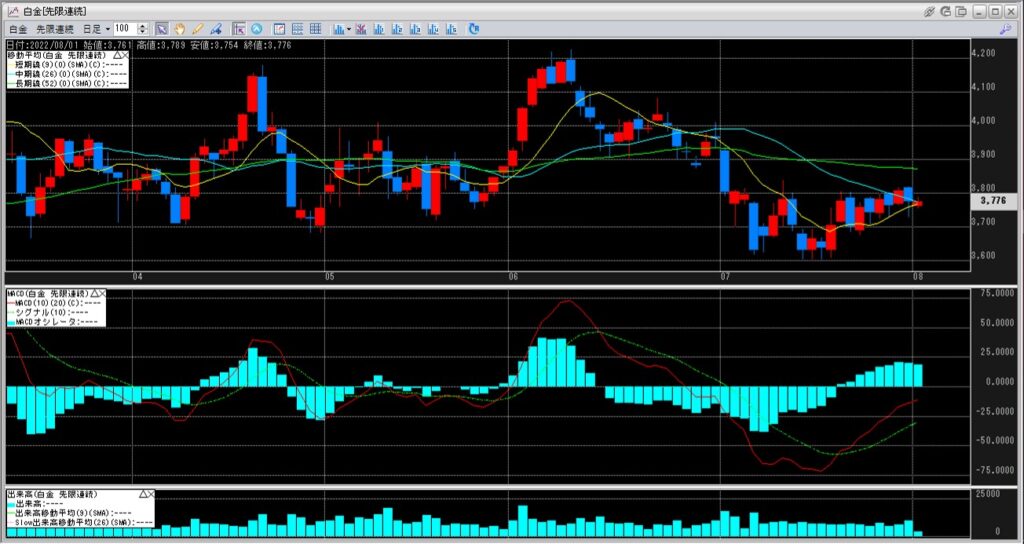Viewport: 1024px width, 544px height.
Task: Close the MACD legend with X
Action: point(103,293)
